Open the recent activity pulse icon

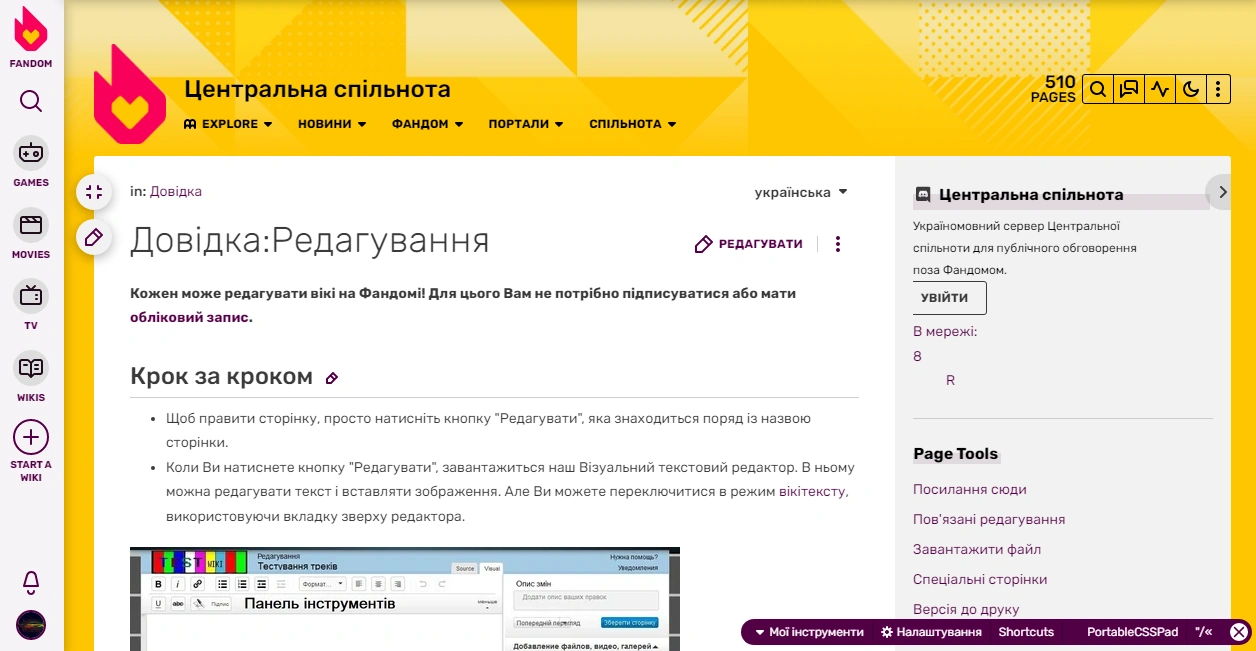click(1160, 89)
